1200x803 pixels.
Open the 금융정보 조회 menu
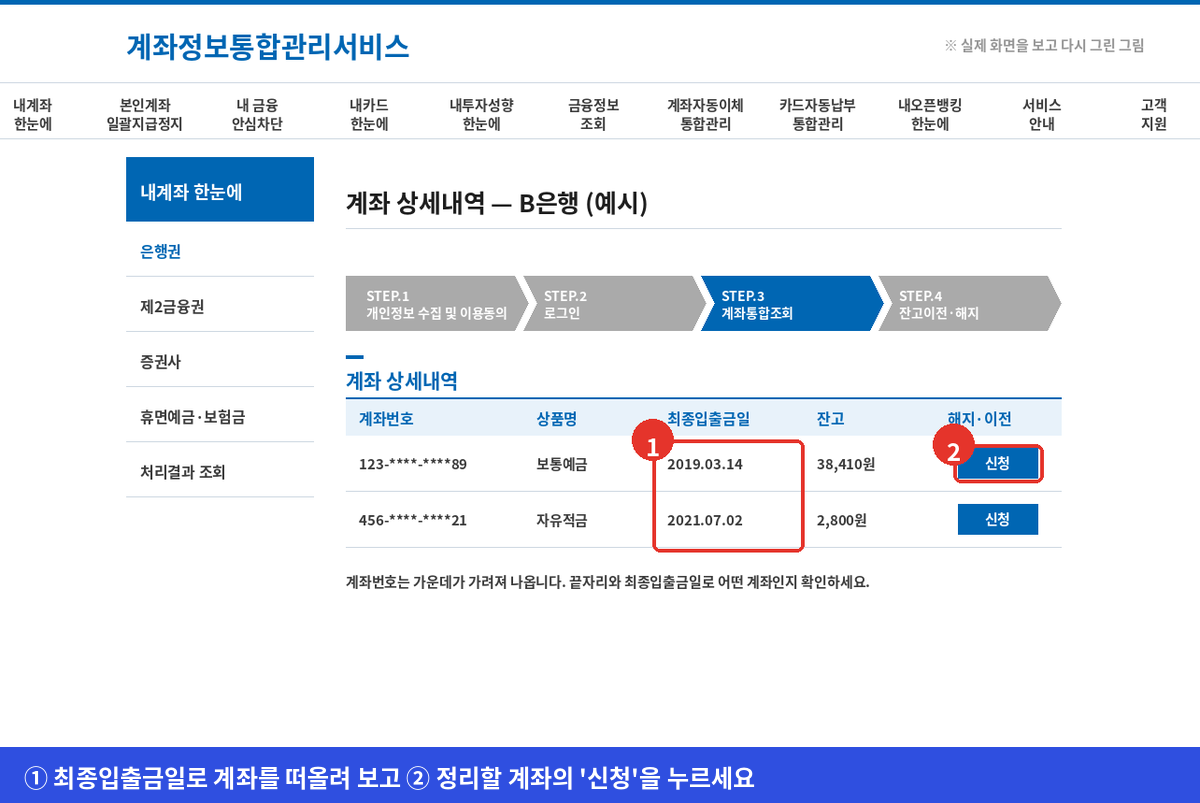pos(593,115)
